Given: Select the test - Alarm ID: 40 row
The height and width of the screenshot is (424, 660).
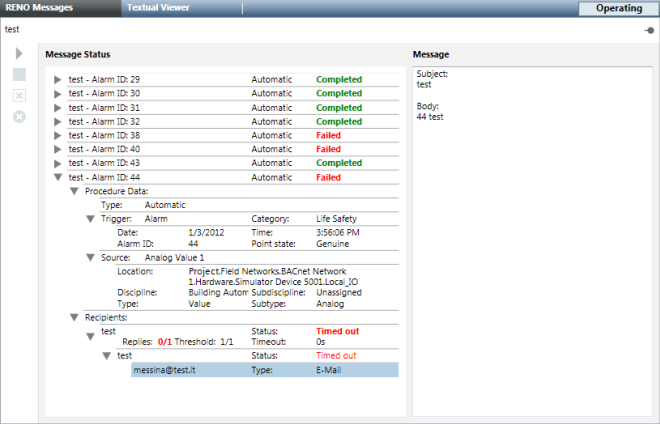Looking at the screenshot, I should click(x=150, y=149).
